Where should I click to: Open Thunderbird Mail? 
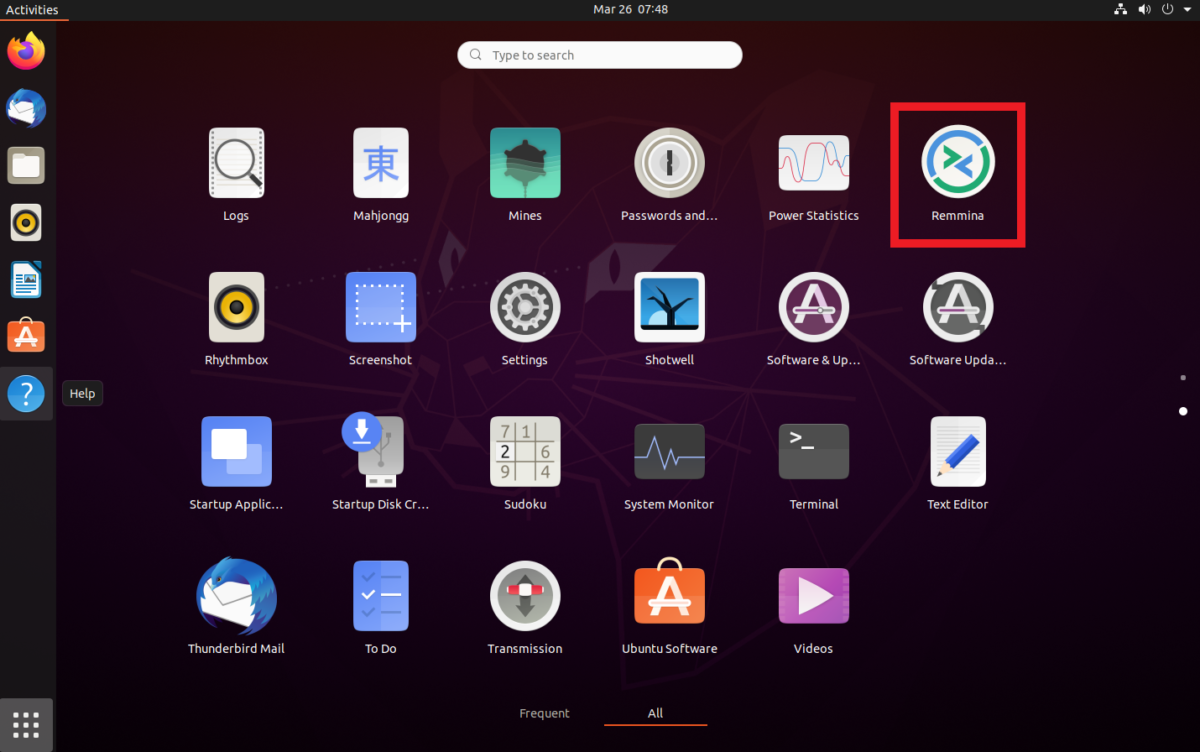pyautogui.click(x=236, y=595)
